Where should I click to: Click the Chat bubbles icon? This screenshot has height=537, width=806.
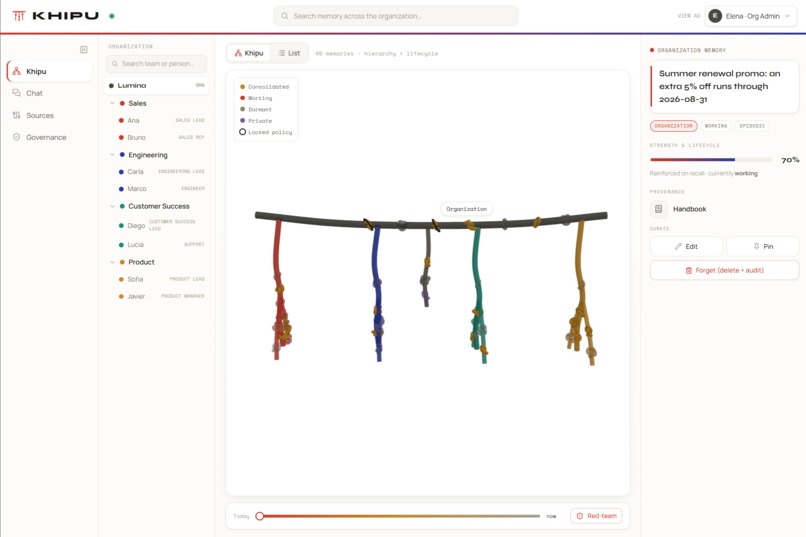click(16, 93)
